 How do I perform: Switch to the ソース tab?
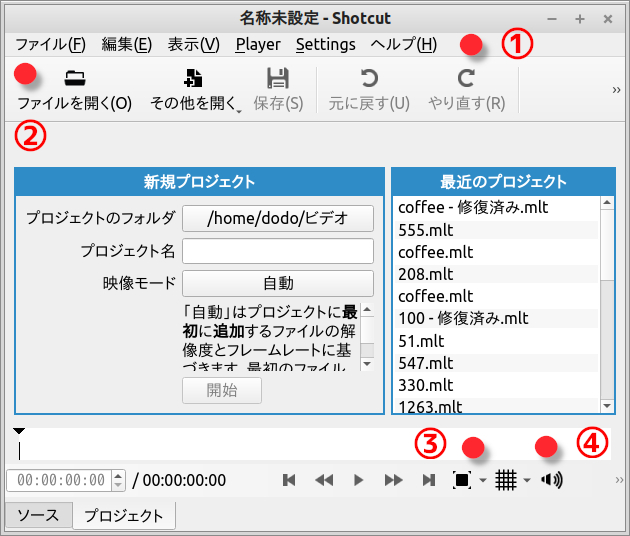[39, 516]
